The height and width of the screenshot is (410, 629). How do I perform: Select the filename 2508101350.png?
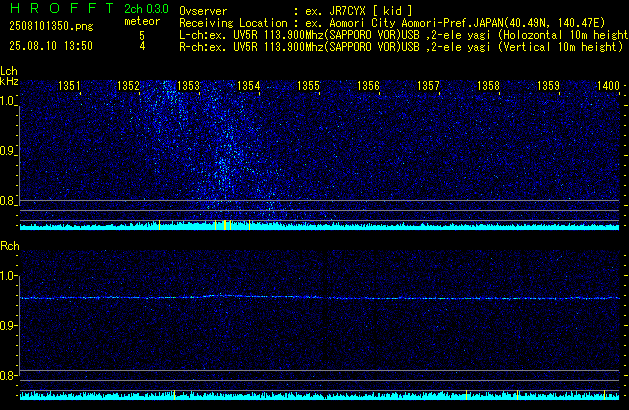(x=51, y=26)
